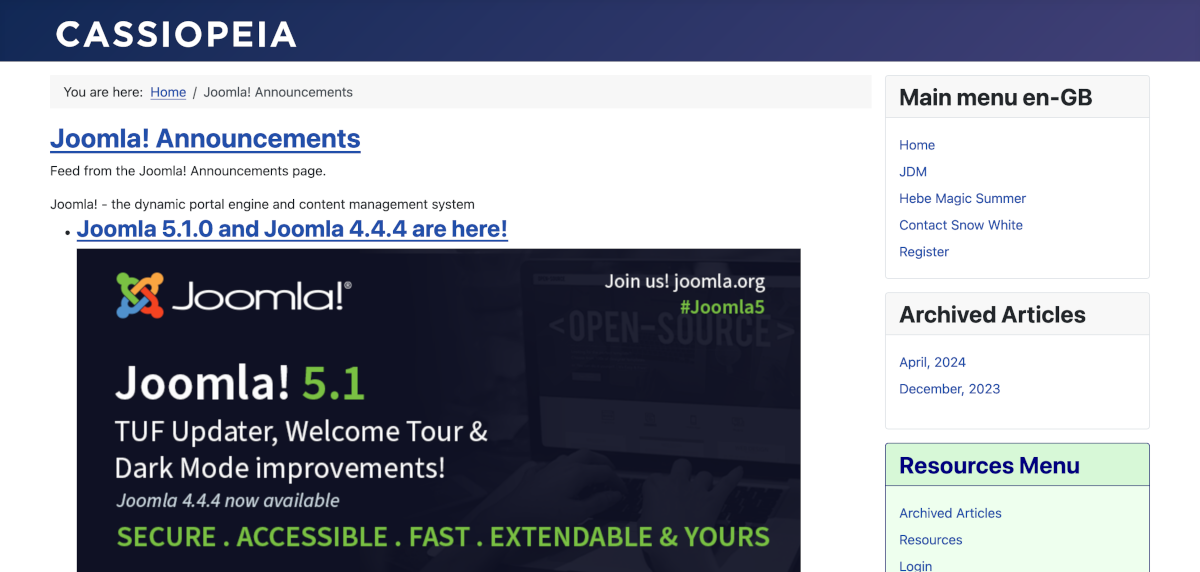1200x572 pixels.
Task: Click the Joomla! logo in banner
Action: (x=233, y=295)
